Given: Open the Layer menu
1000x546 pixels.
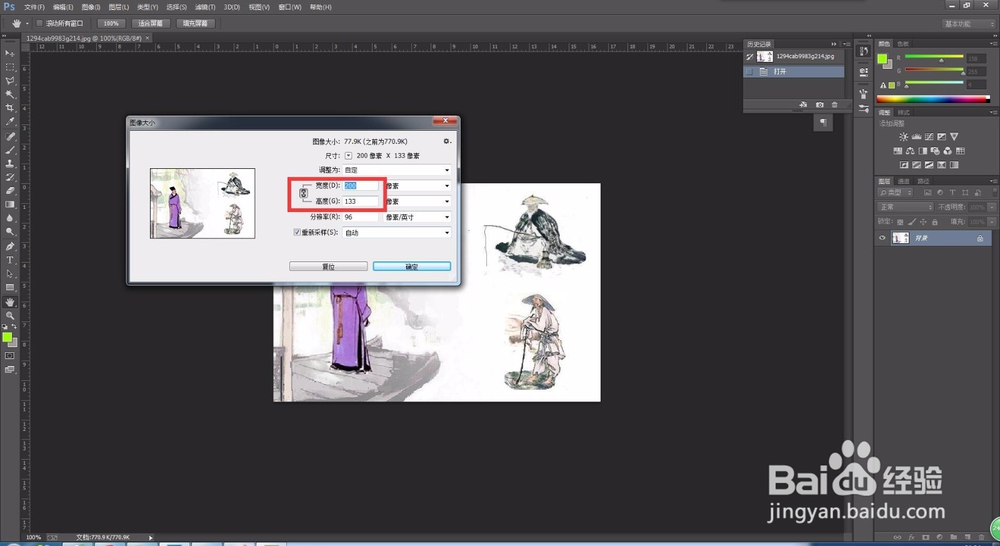Looking at the screenshot, I should 119,7.
